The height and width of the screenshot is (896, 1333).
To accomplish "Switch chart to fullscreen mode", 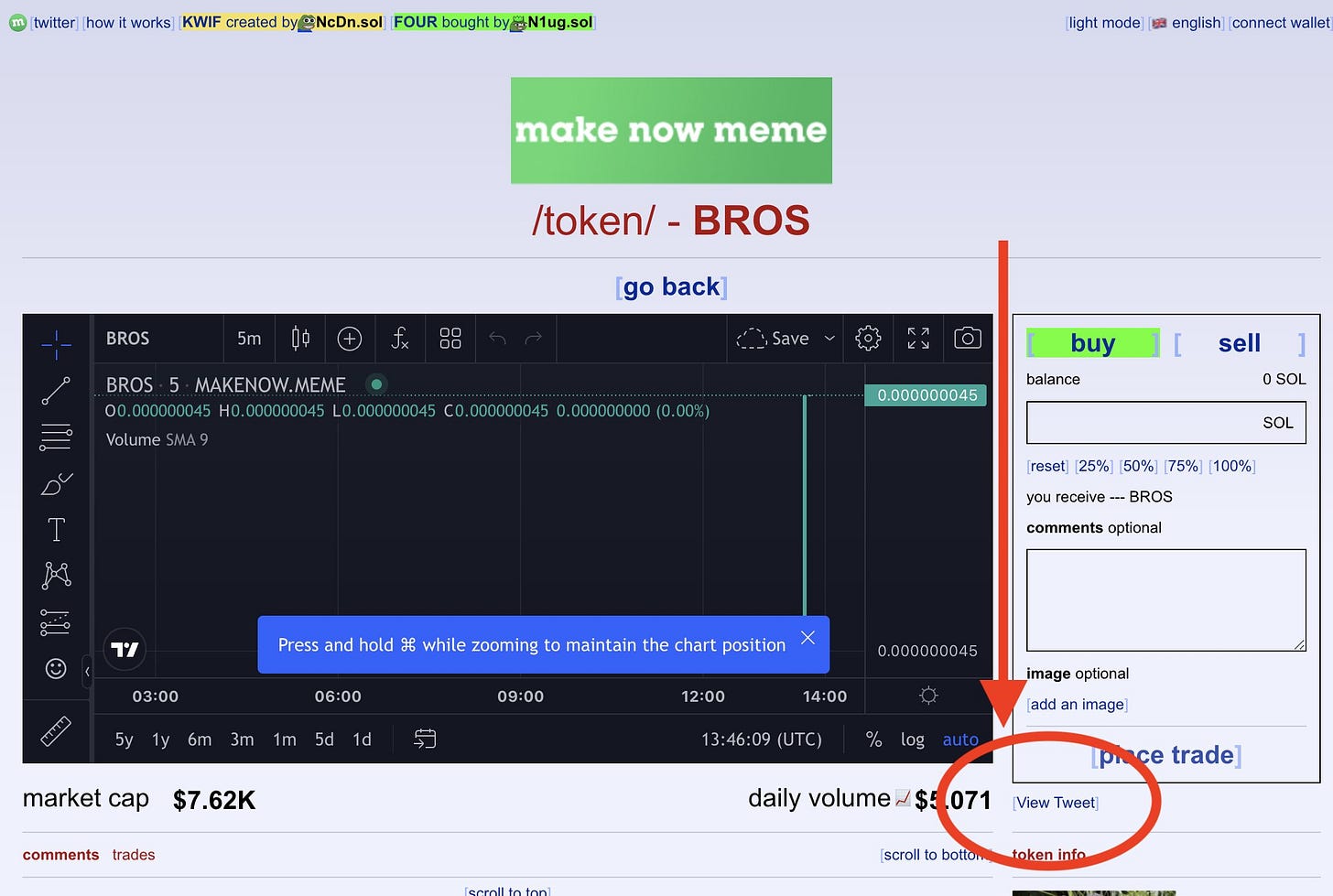I will click(918, 339).
